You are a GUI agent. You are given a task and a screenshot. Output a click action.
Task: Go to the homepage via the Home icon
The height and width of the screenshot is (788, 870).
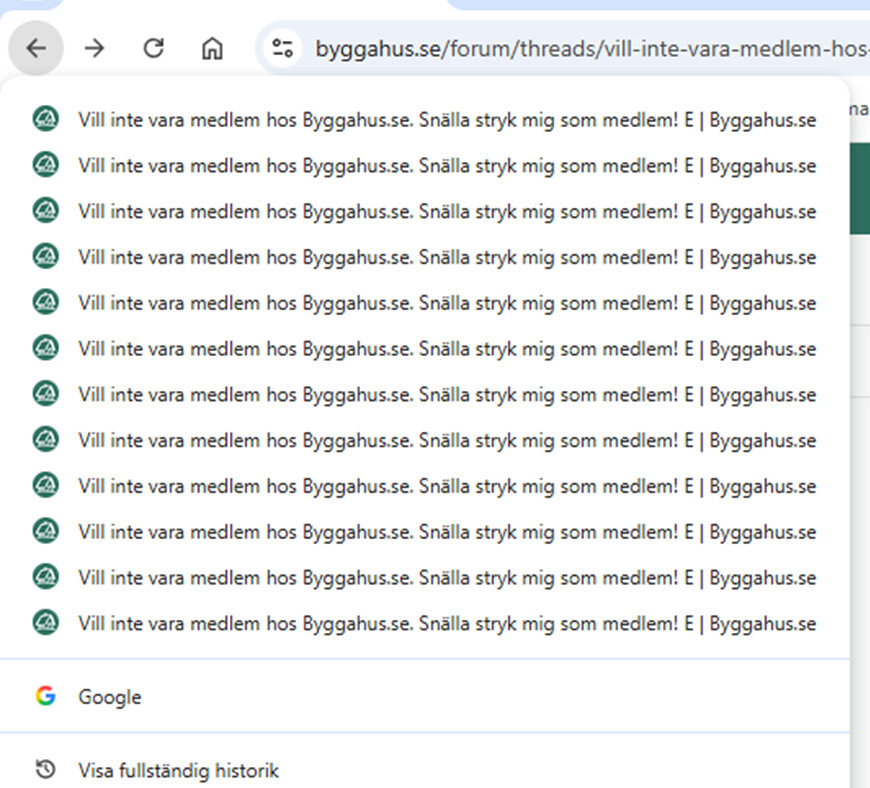(x=212, y=48)
